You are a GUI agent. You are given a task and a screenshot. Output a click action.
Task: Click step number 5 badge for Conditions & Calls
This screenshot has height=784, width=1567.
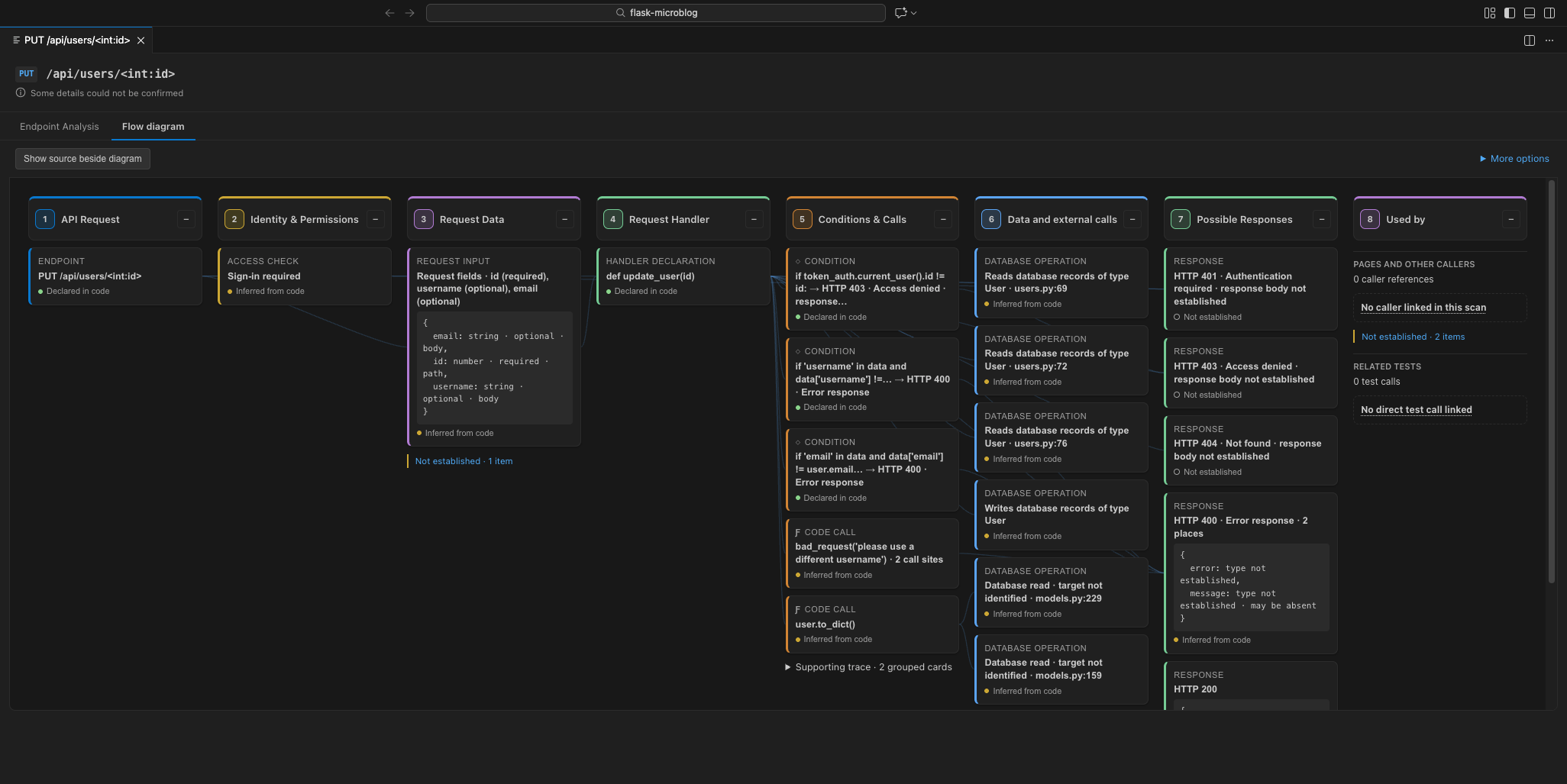point(802,219)
